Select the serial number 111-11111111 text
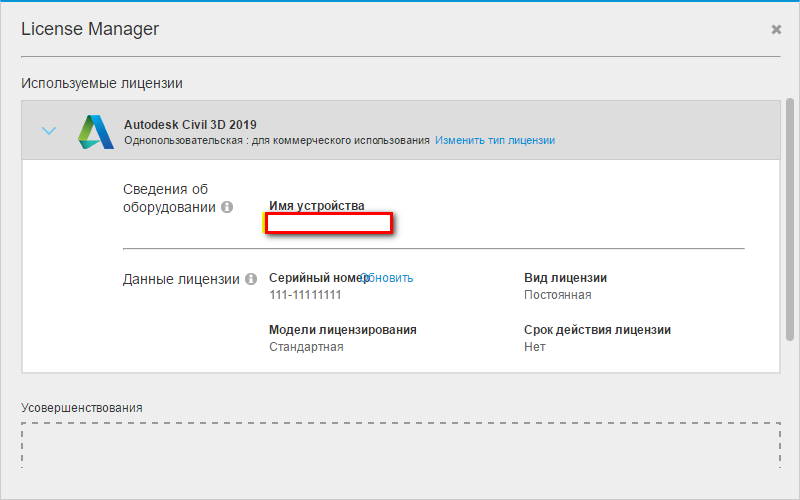Screen dimensions: 800x500 click(305, 295)
